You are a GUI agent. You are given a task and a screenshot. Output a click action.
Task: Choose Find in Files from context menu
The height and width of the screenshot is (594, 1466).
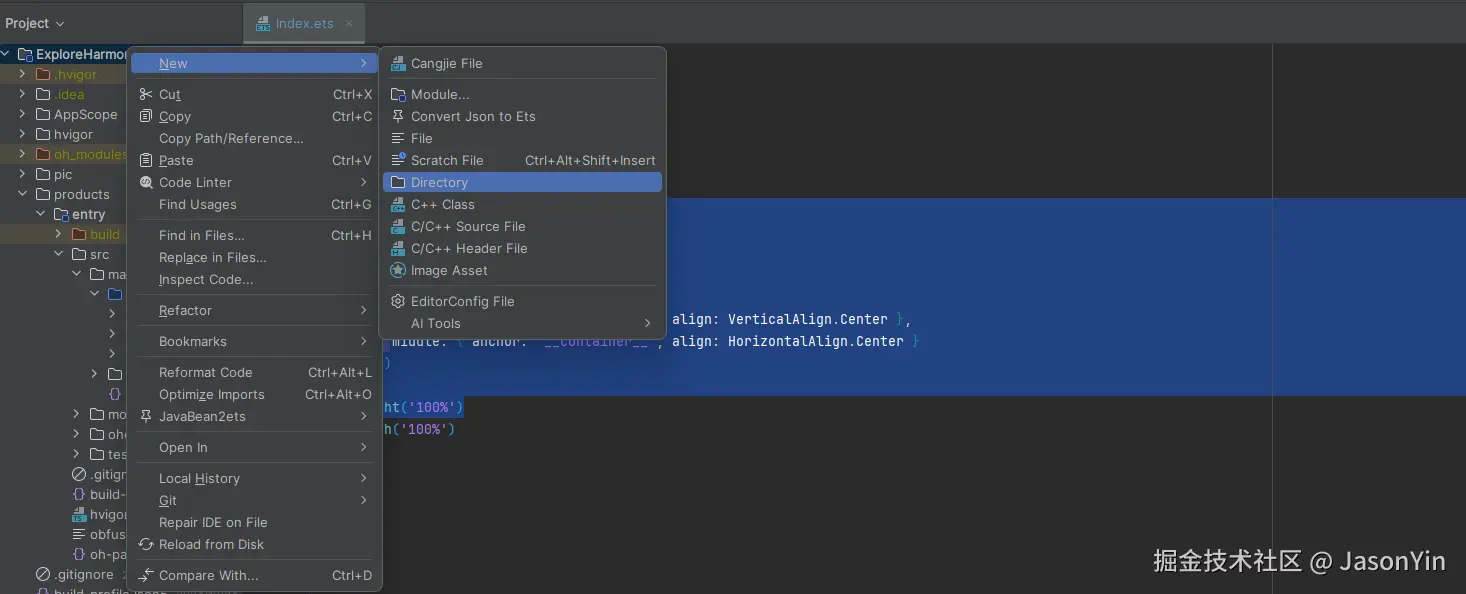point(202,235)
